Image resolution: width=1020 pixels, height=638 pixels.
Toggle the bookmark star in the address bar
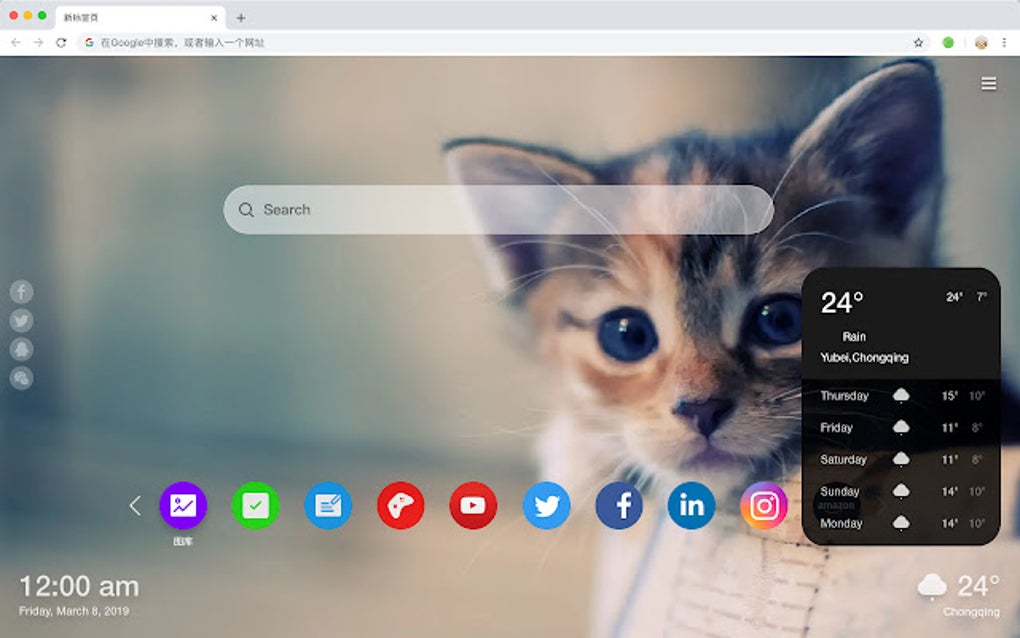click(917, 42)
